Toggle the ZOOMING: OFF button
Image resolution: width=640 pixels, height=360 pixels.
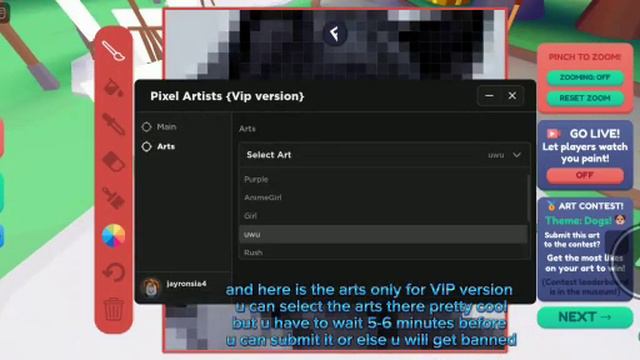585,78
